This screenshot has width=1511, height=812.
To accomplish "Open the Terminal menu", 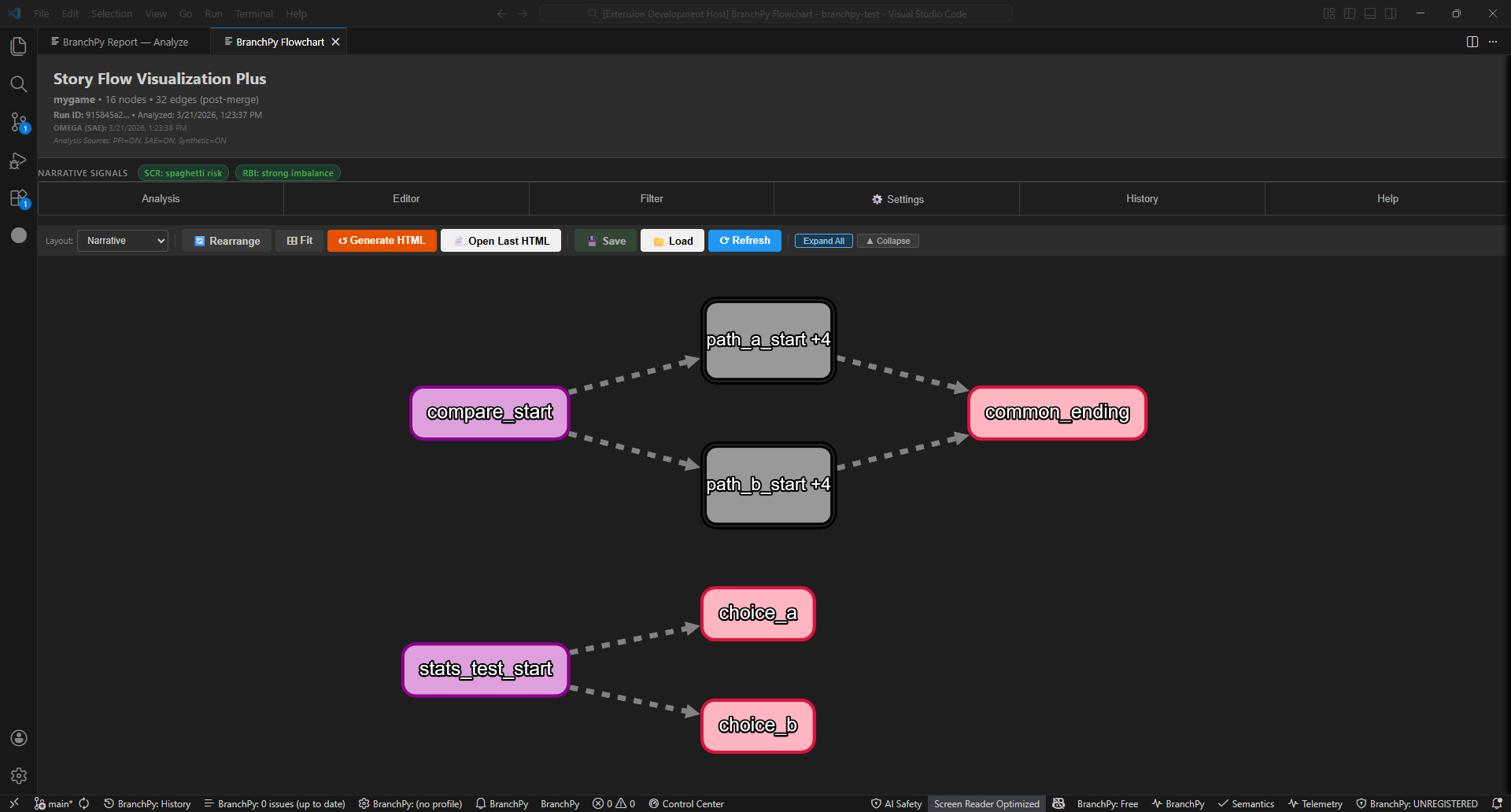I will pyautogui.click(x=253, y=13).
